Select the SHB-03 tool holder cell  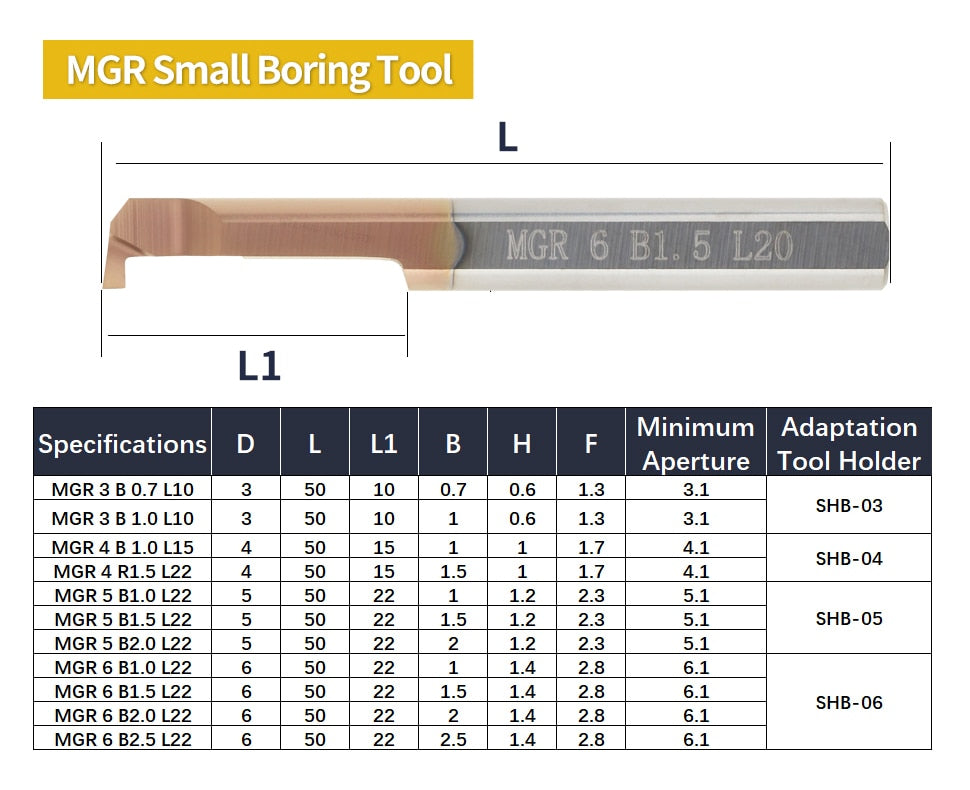point(848,505)
